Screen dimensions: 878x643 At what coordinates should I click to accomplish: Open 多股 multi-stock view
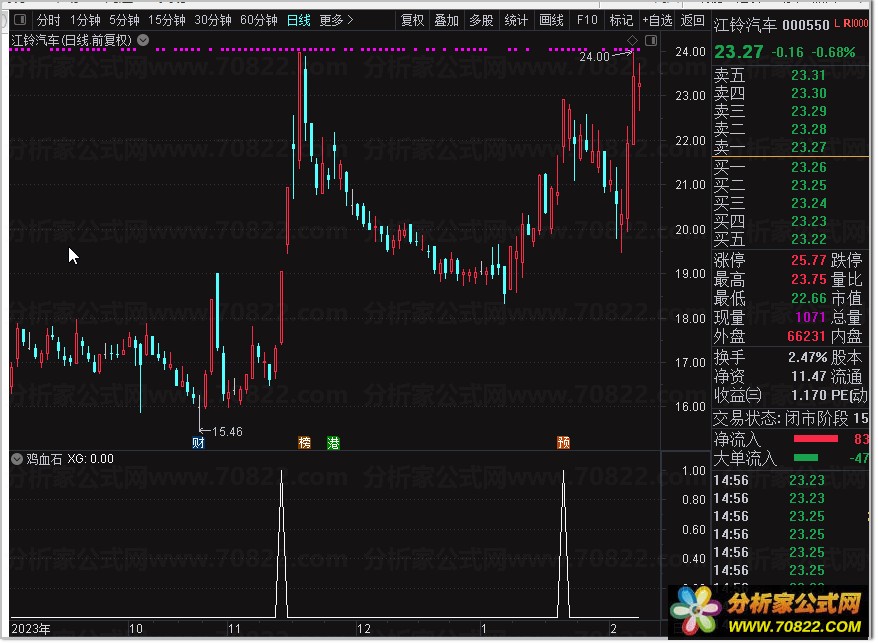coord(482,21)
